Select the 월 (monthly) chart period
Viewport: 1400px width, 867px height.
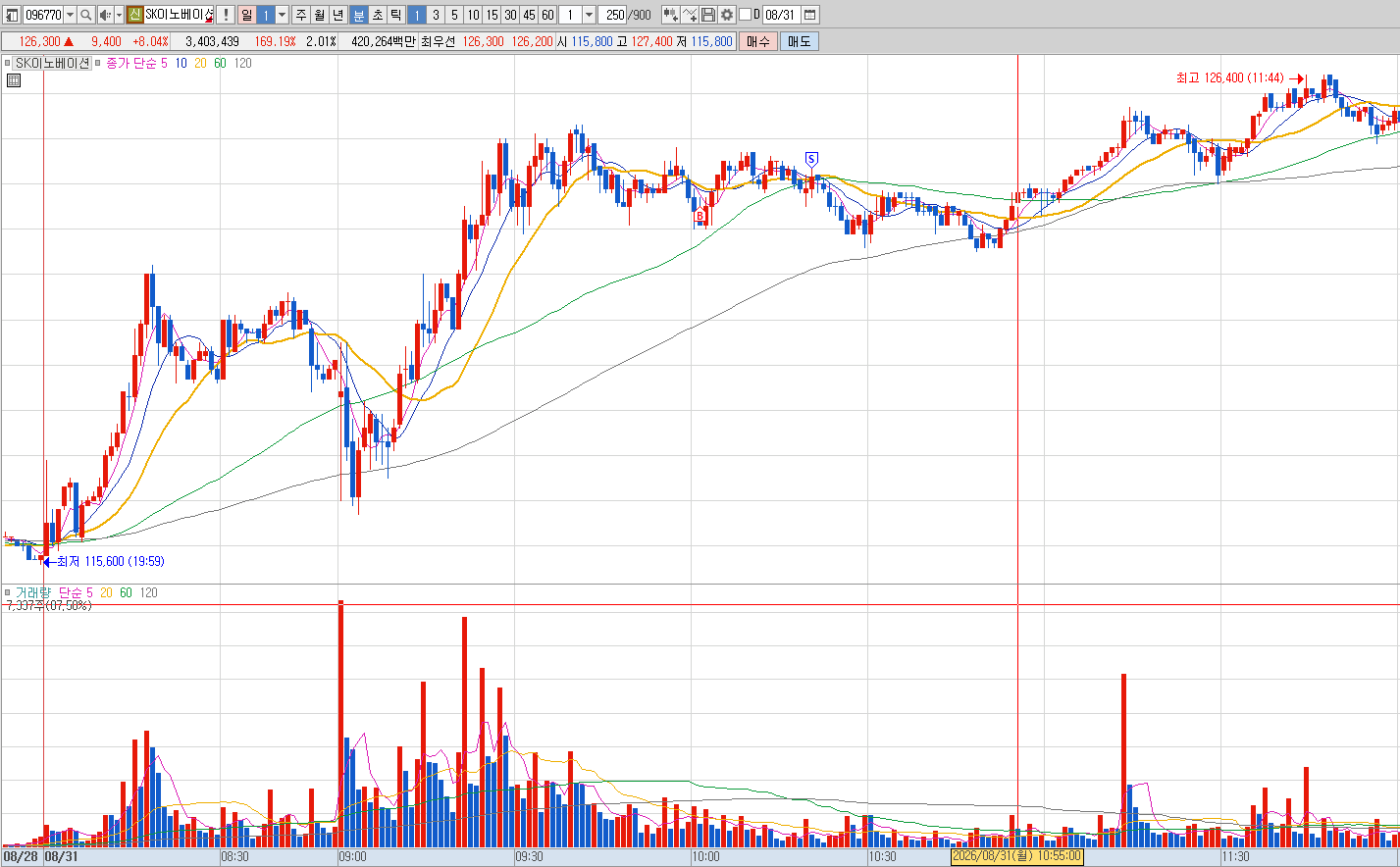[320, 15]
